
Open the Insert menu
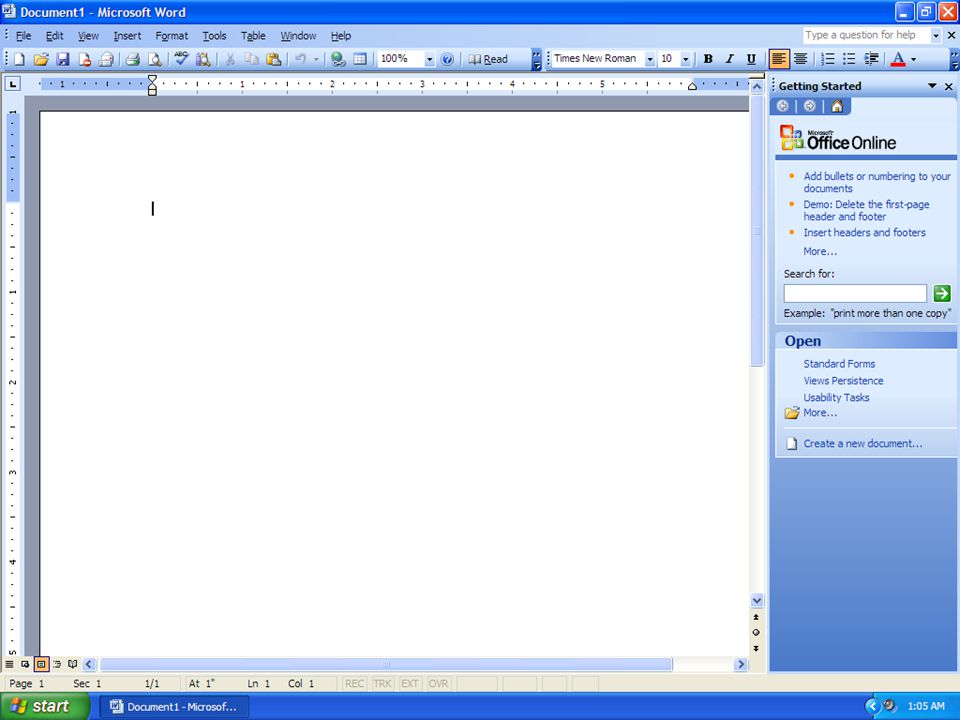click(x=127, y=36)
